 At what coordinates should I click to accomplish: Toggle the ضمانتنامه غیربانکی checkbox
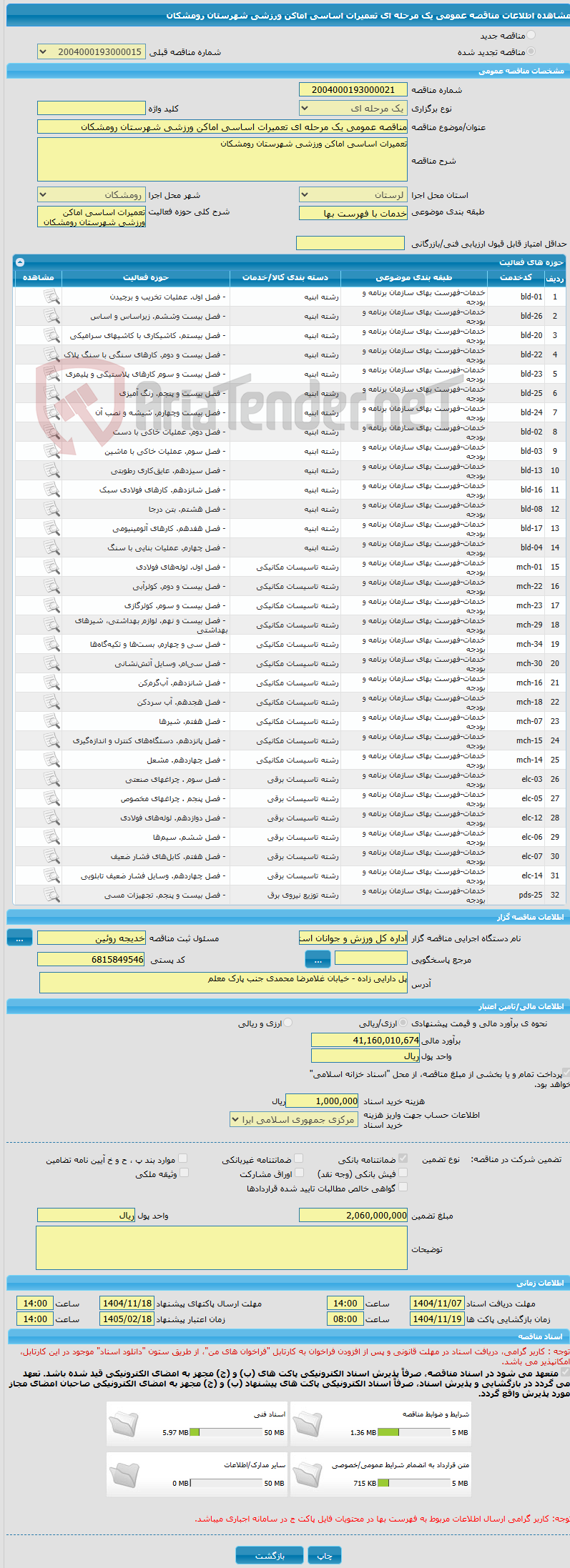pyautogui.click(x=299, y=1158)
